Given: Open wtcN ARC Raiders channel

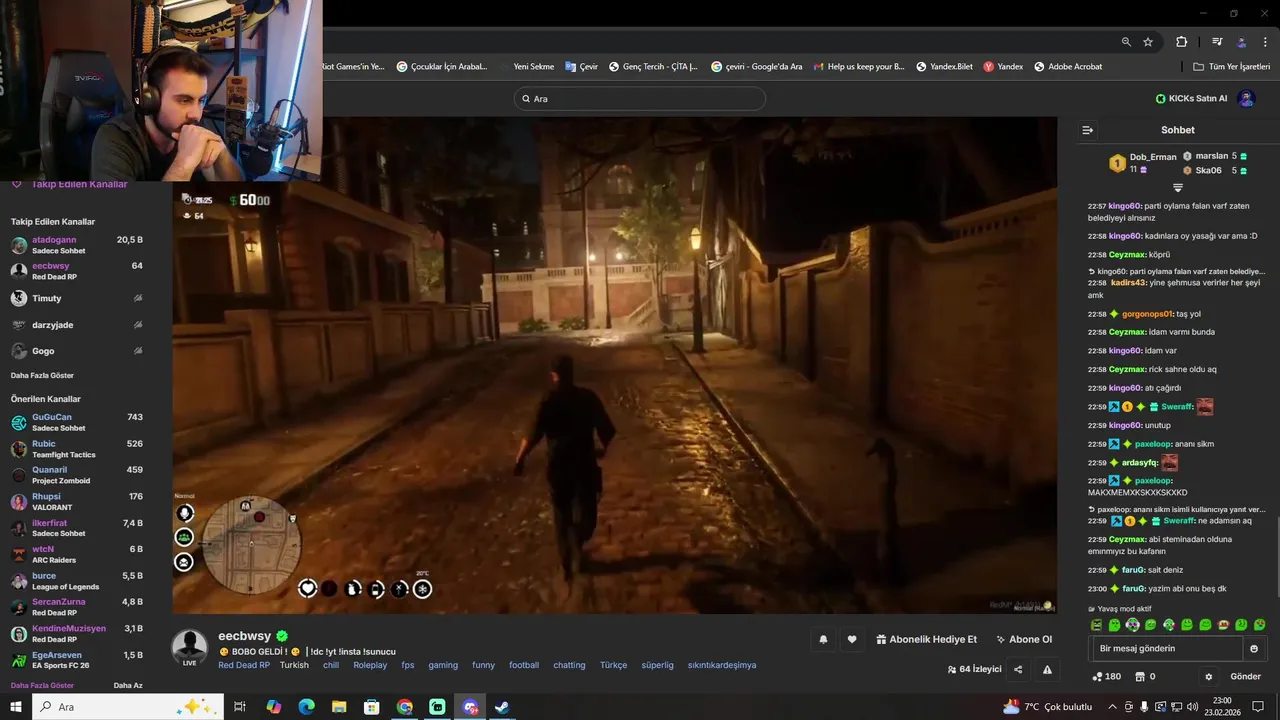Looking at the screenshot, I should 76,554.
